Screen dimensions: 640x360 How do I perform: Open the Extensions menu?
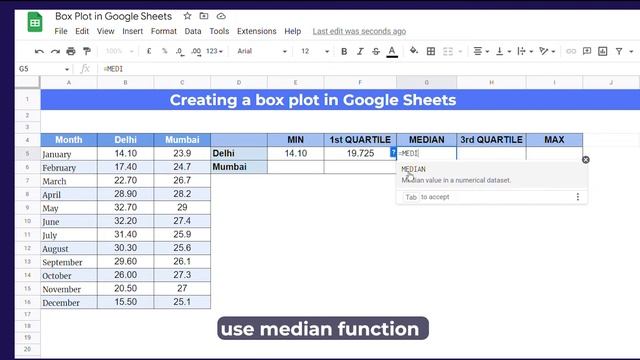[257, 31]
